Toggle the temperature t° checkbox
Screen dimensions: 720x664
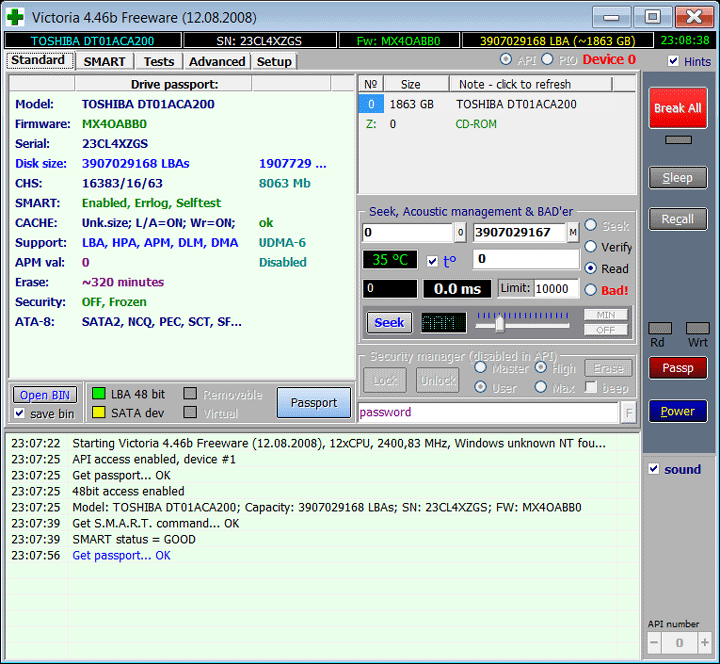pos(432,261)
